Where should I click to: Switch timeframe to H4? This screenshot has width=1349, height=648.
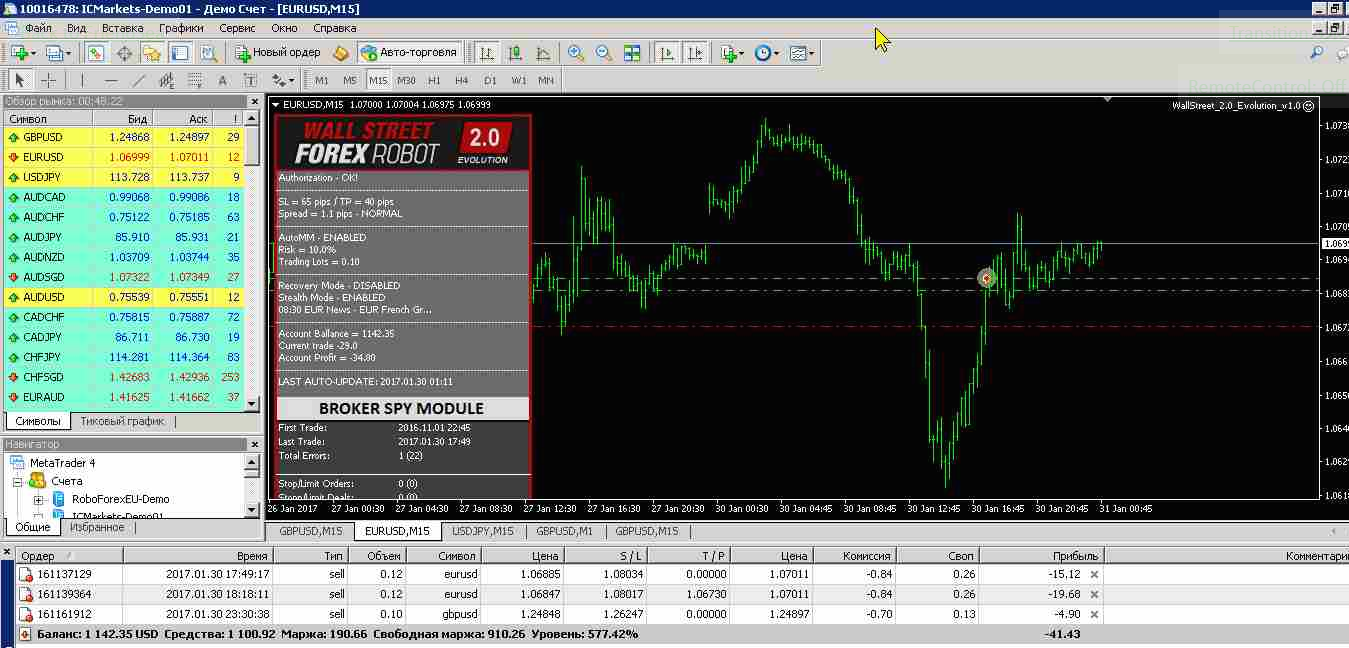461,81
